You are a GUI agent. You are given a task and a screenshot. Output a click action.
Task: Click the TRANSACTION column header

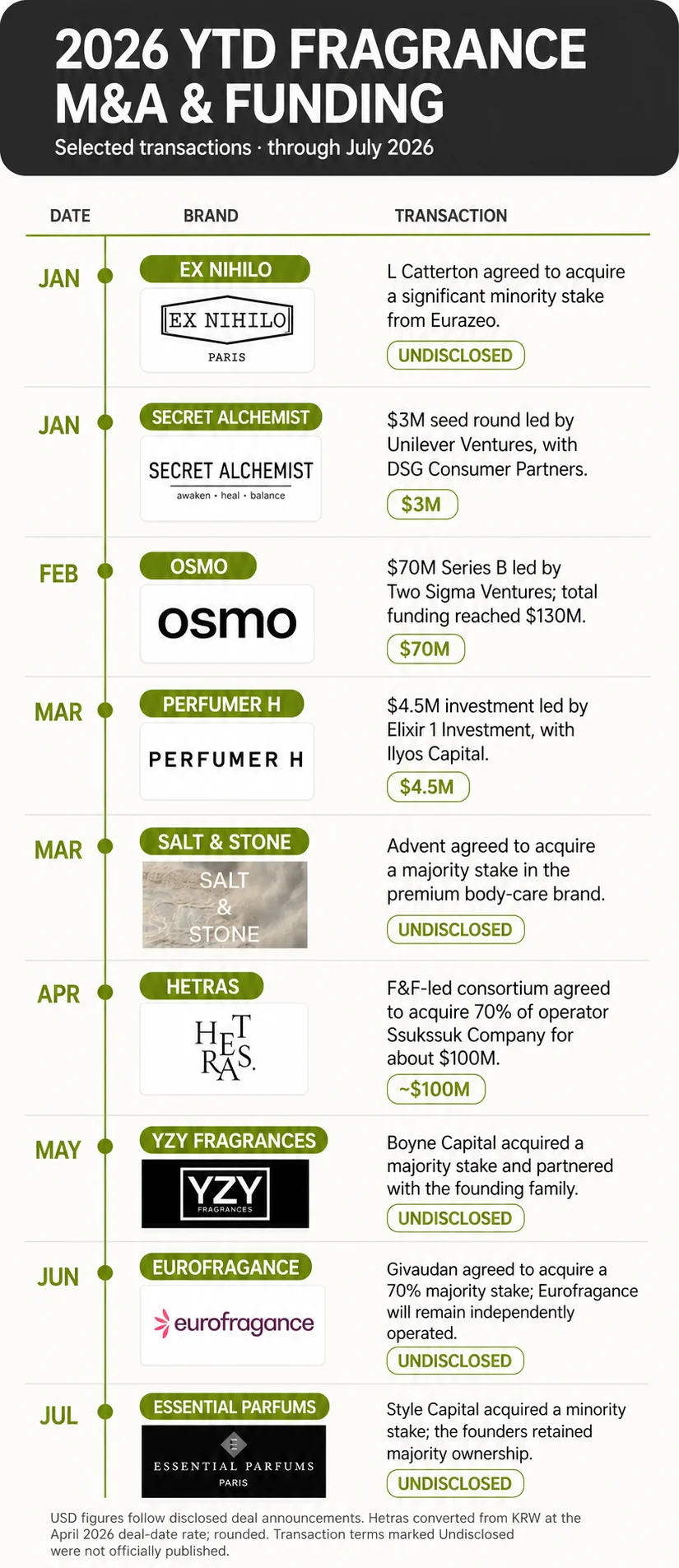pos(451,216)
